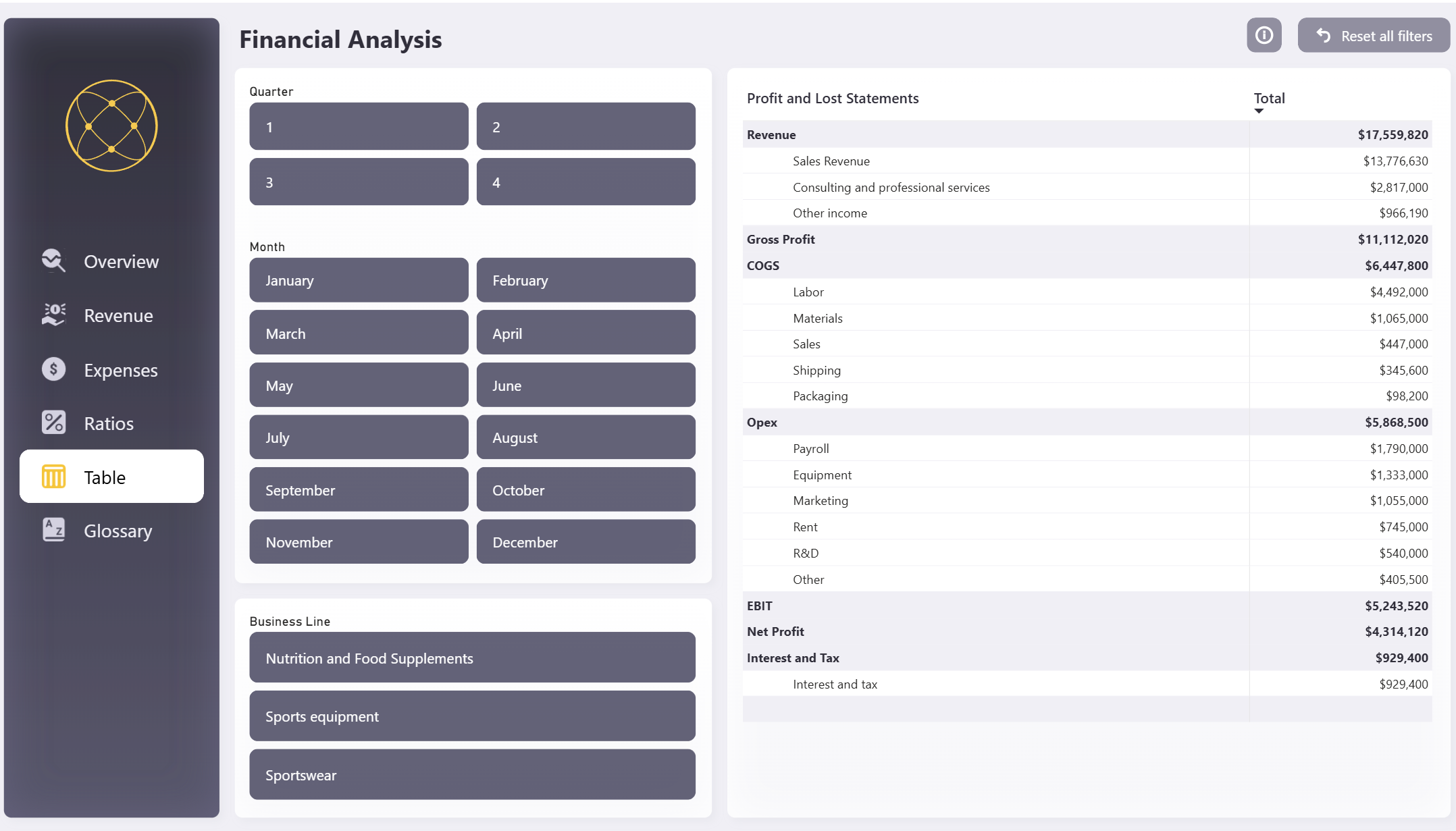Click the yellow Table grid icon
The height and width of the screenshot is (831, 1456).
(x=53, y=477)
